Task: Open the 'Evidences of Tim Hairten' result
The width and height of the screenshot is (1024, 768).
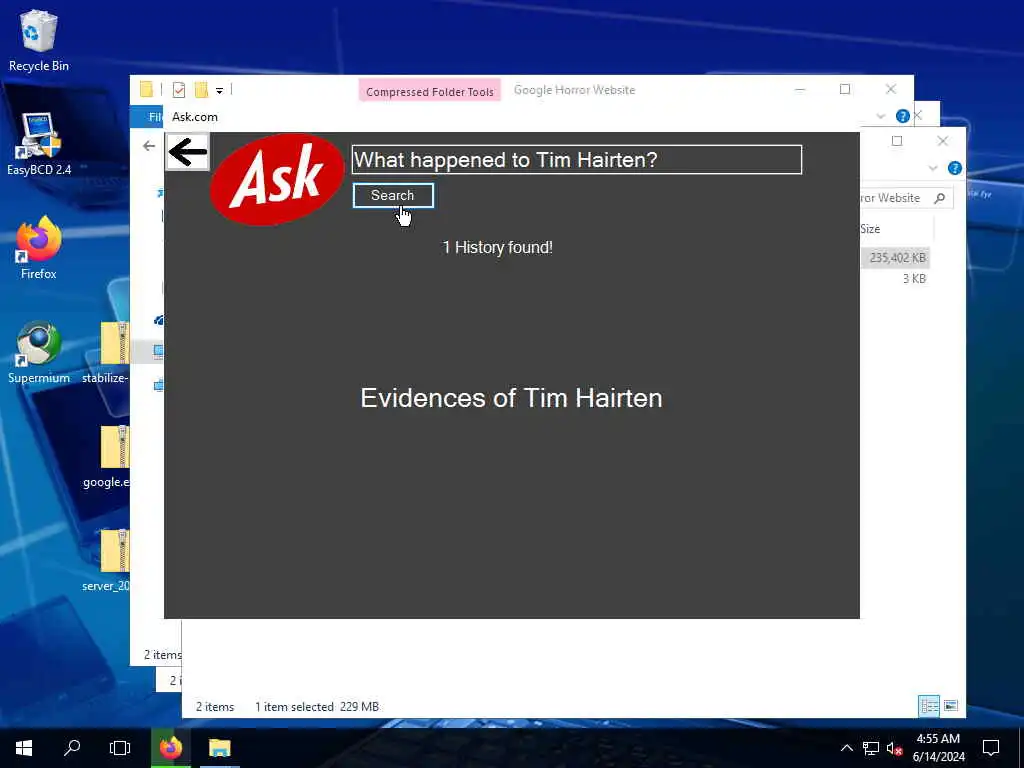Action: pos(511,398)
